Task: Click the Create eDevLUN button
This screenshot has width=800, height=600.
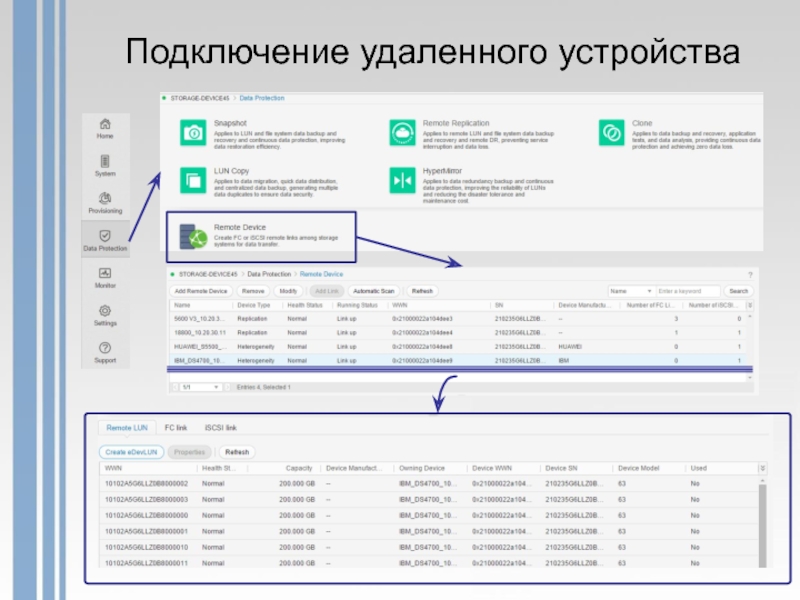Action: (131, 452)
